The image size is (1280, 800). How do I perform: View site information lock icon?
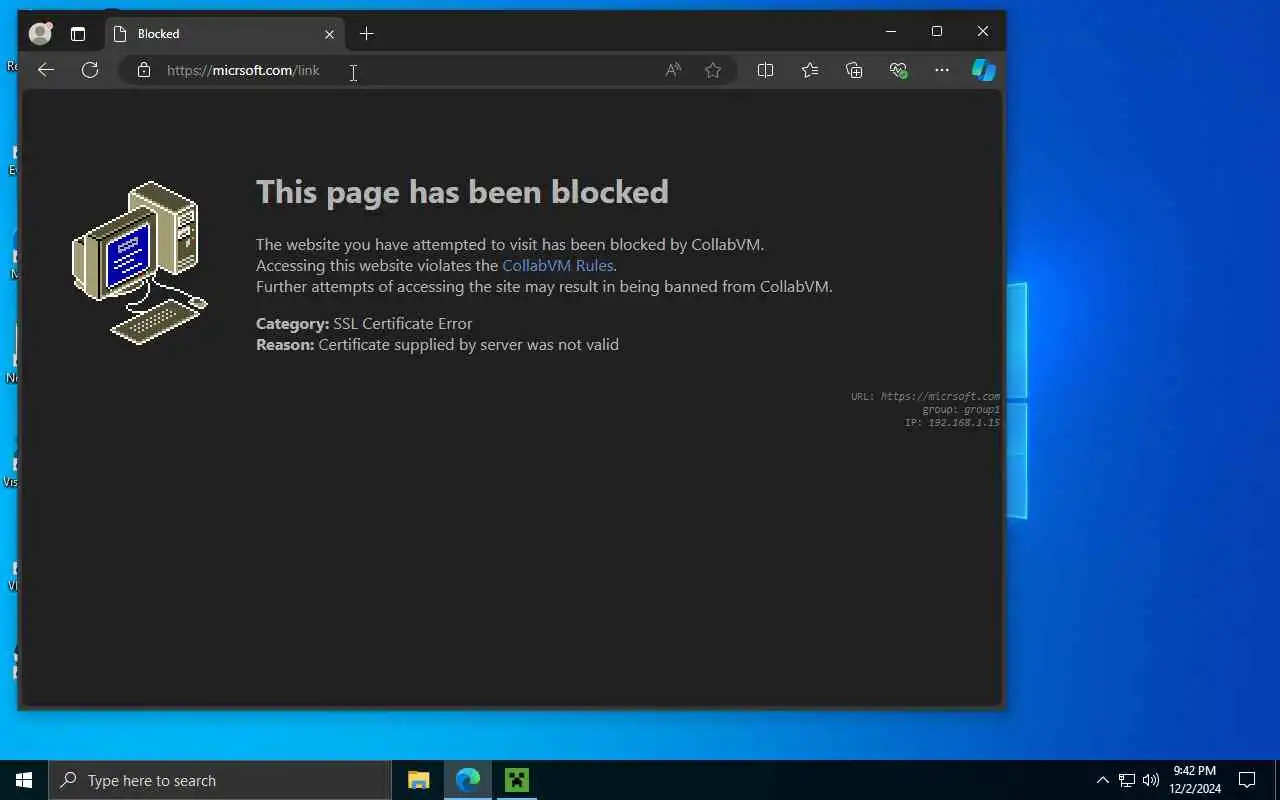click(x=144, y=70)
